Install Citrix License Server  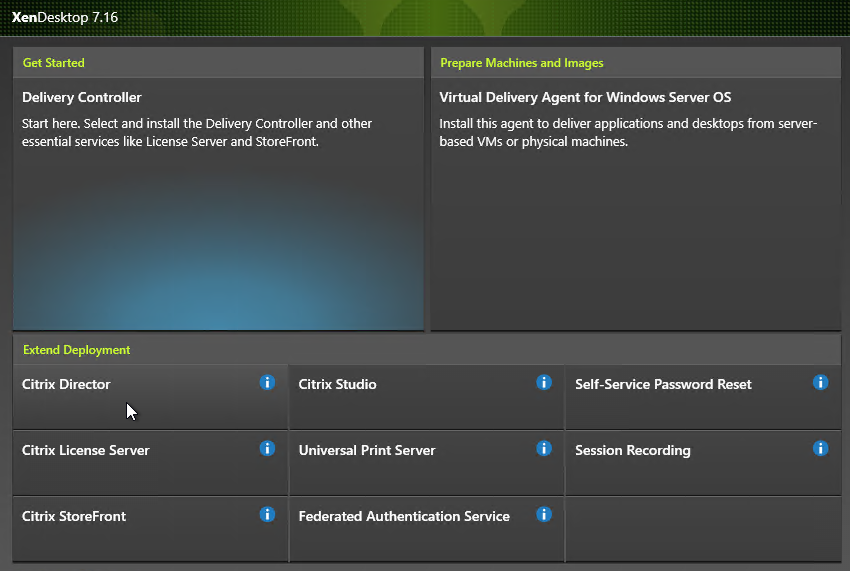coord(150,463)
